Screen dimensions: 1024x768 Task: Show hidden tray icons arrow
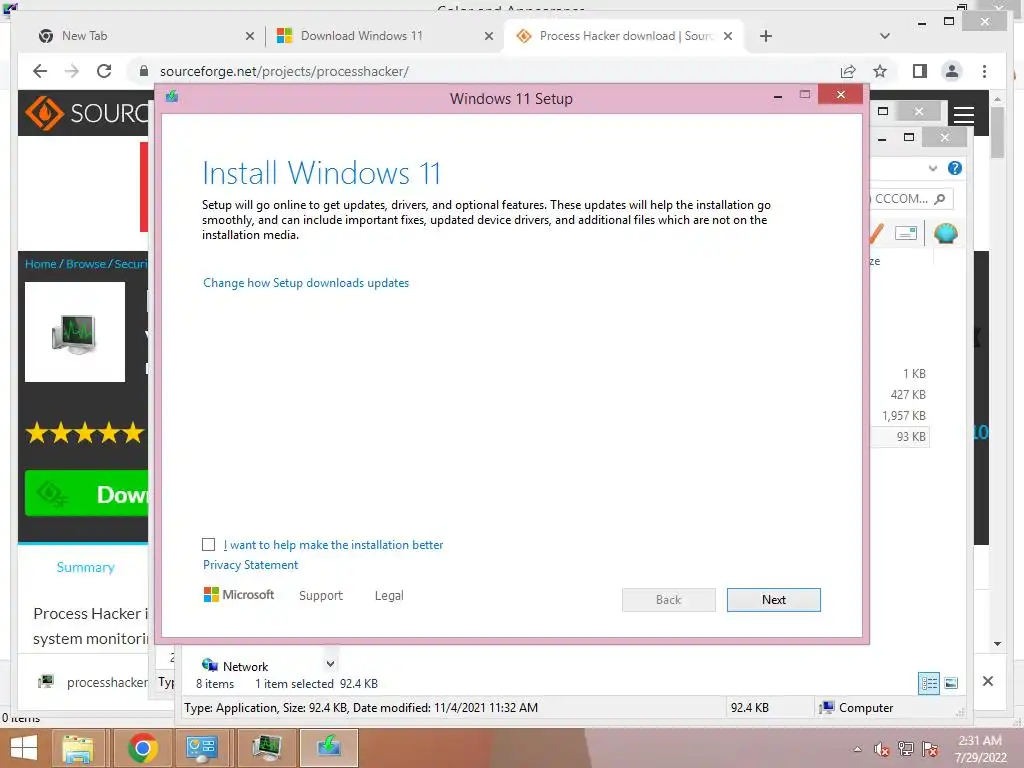tap(857, 749)
